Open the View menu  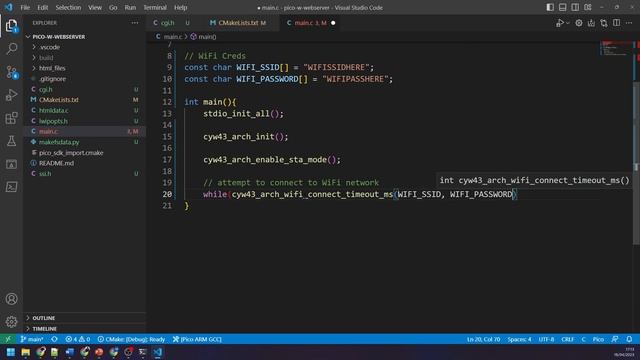95,7
